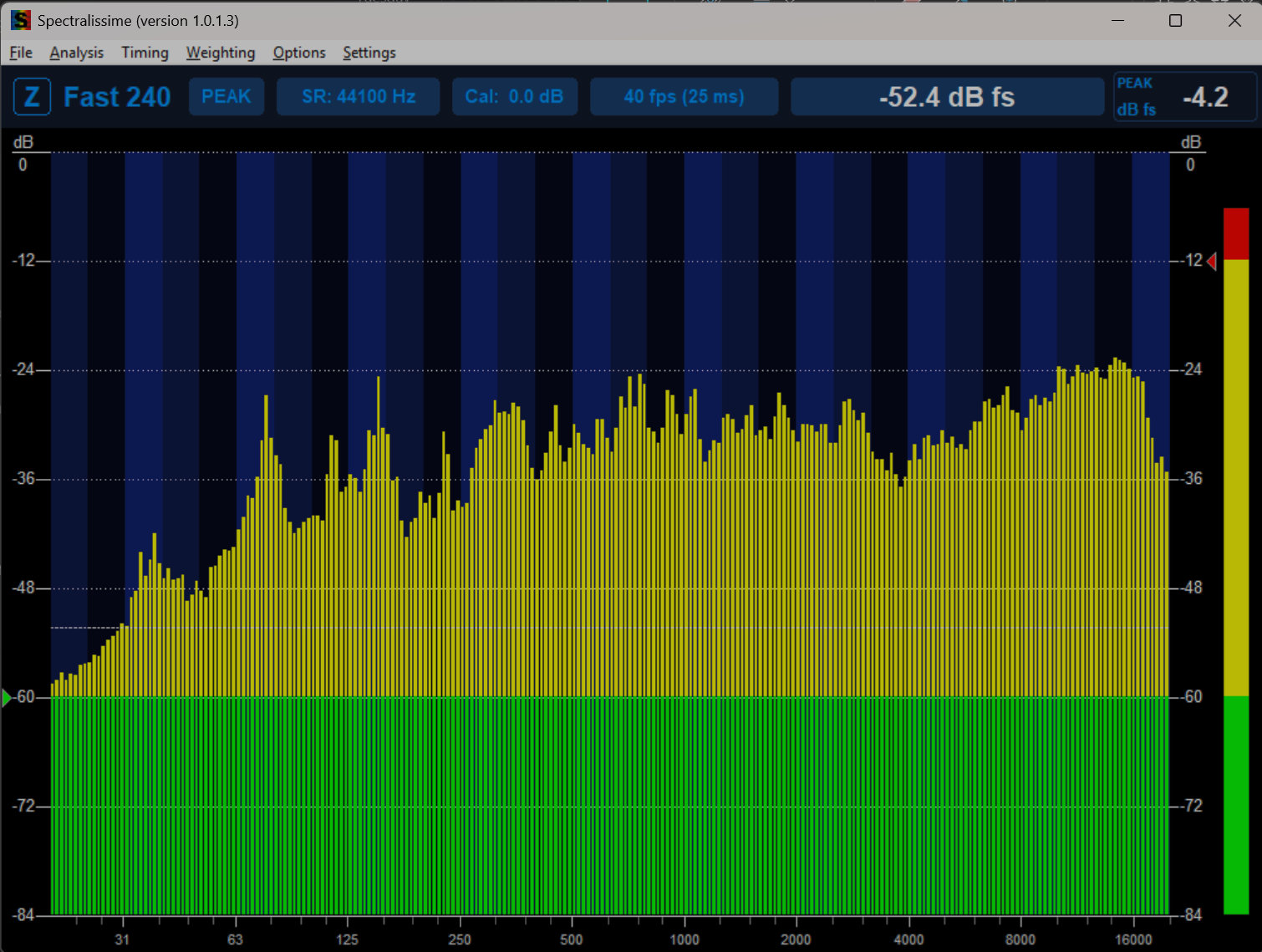Click the Z weighting icon
The width and height of the screenshot is (1262, 952).
[x=33, y=97]
